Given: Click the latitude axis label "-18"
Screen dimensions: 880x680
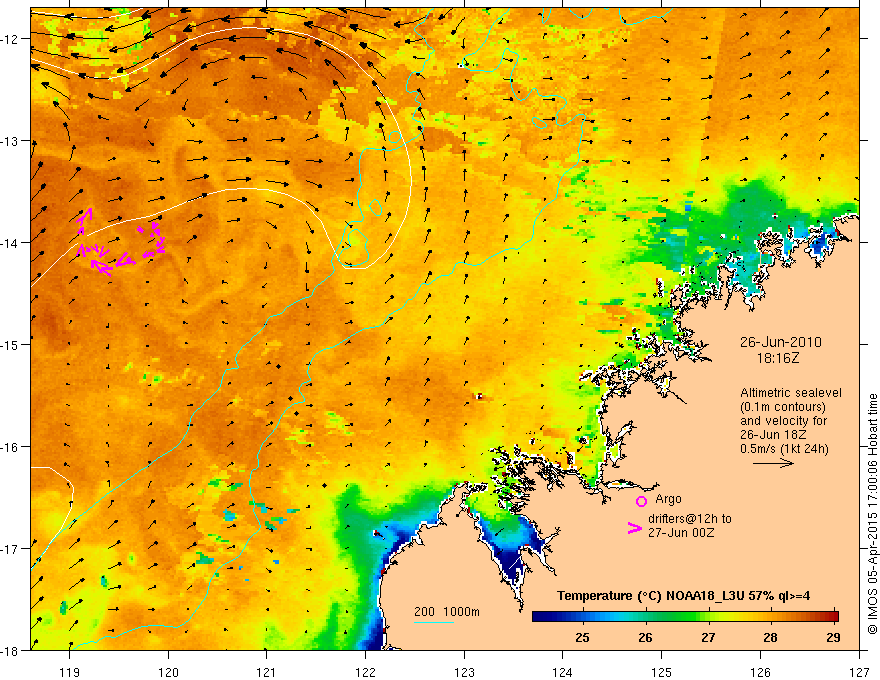Looking at the screenshot, I should pos(11,651).
